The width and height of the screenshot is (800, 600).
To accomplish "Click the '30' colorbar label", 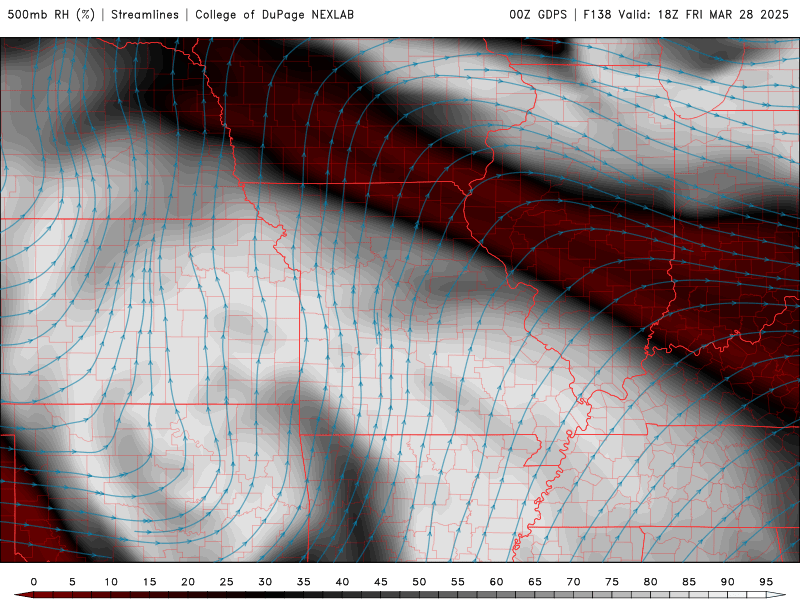I will [265, 582].
